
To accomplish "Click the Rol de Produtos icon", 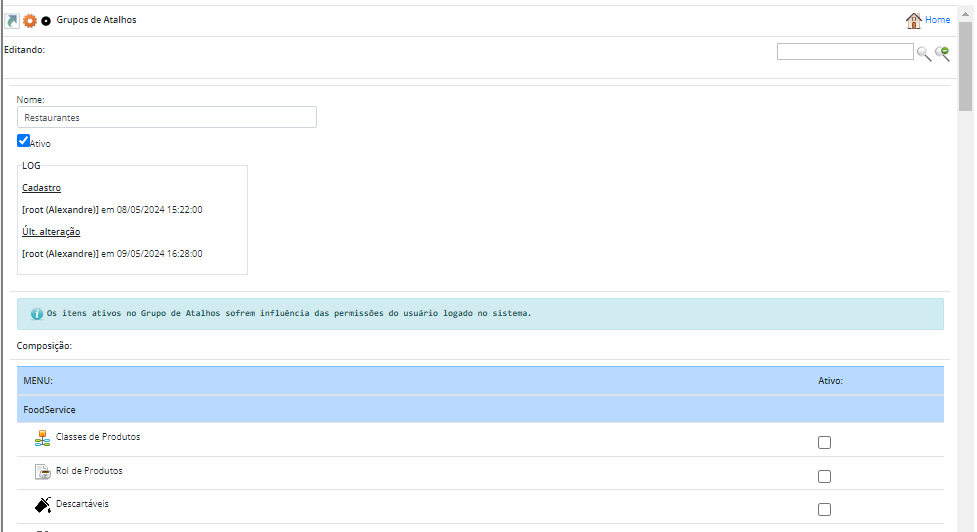I will tap(42, 472).
